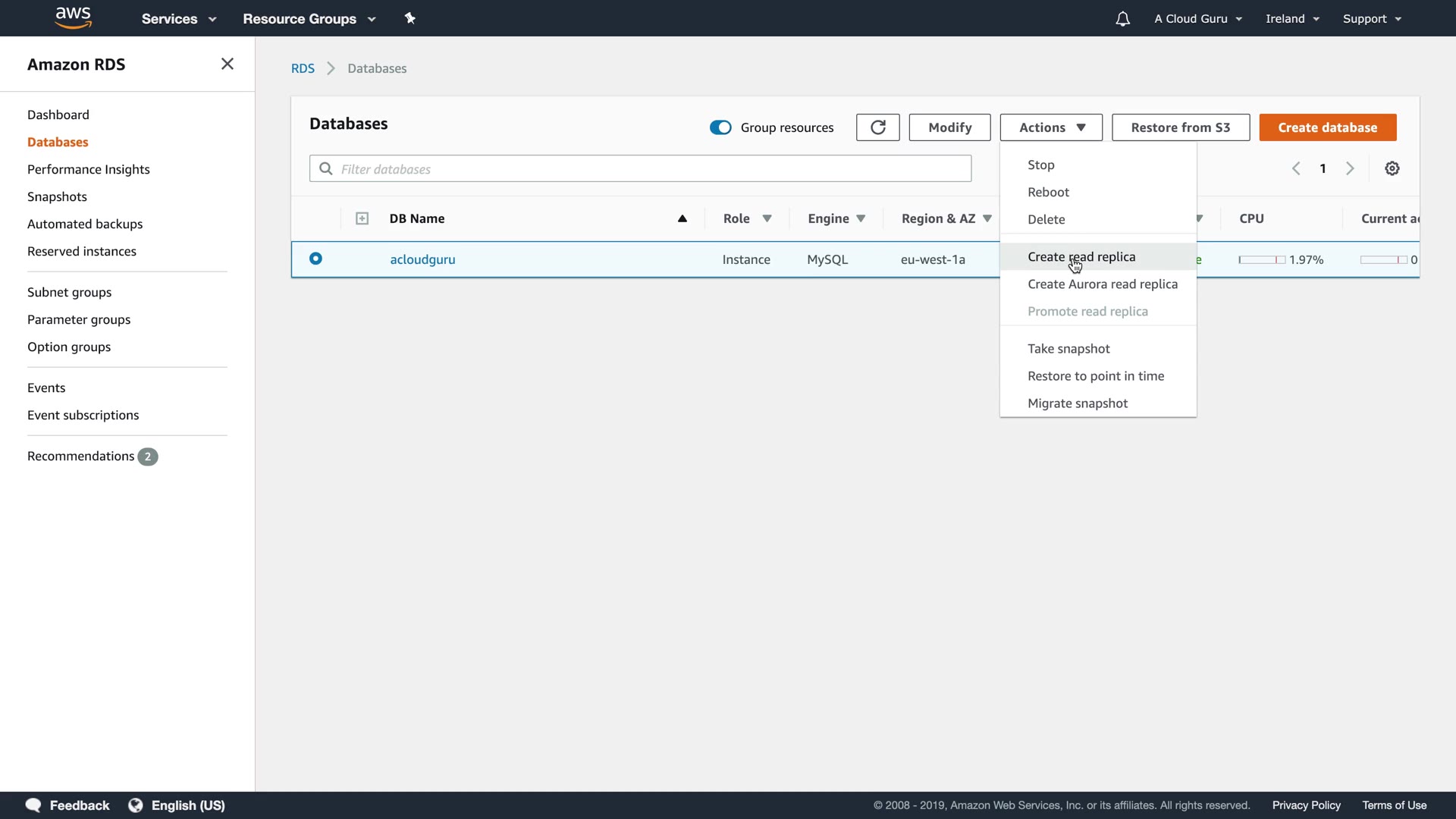Viewport: 1456px width, 819px height.
Task: Refresh the databases list
Action: [877, 127]
